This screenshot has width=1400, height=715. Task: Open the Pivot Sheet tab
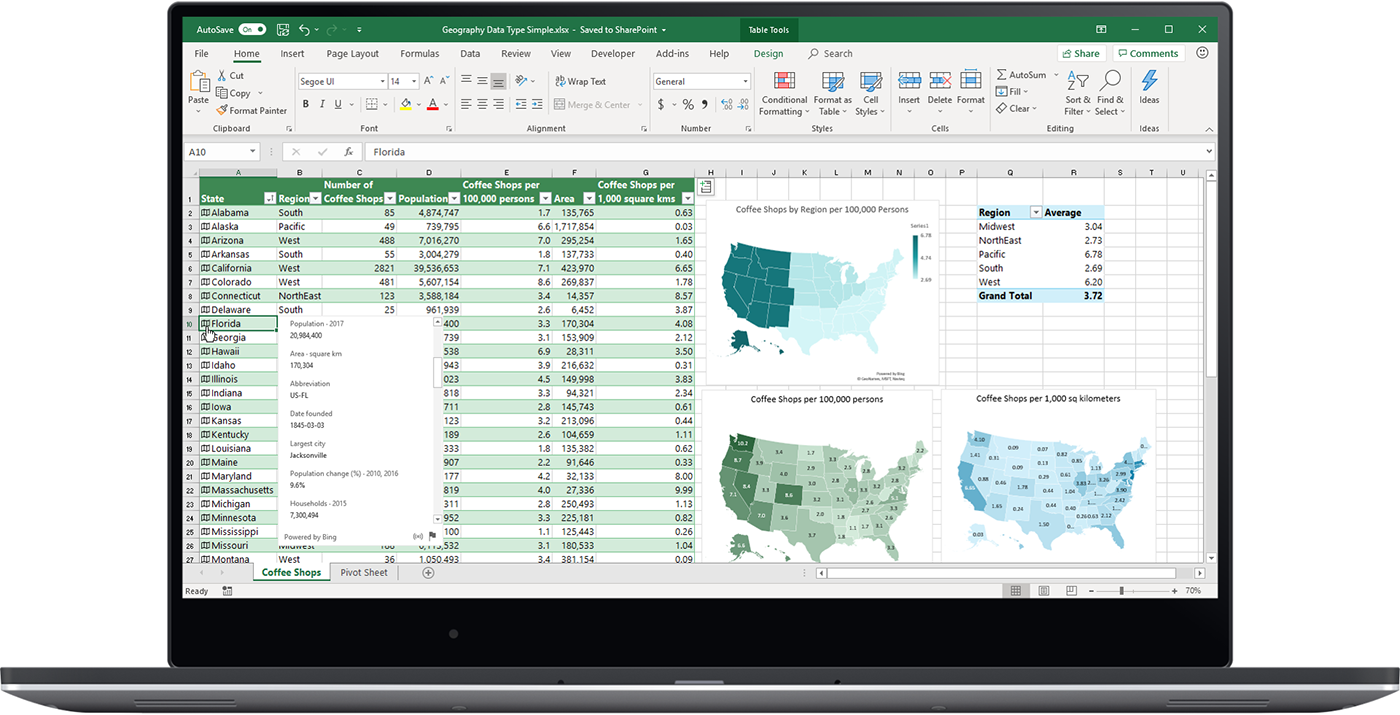(x=363, y=572)
